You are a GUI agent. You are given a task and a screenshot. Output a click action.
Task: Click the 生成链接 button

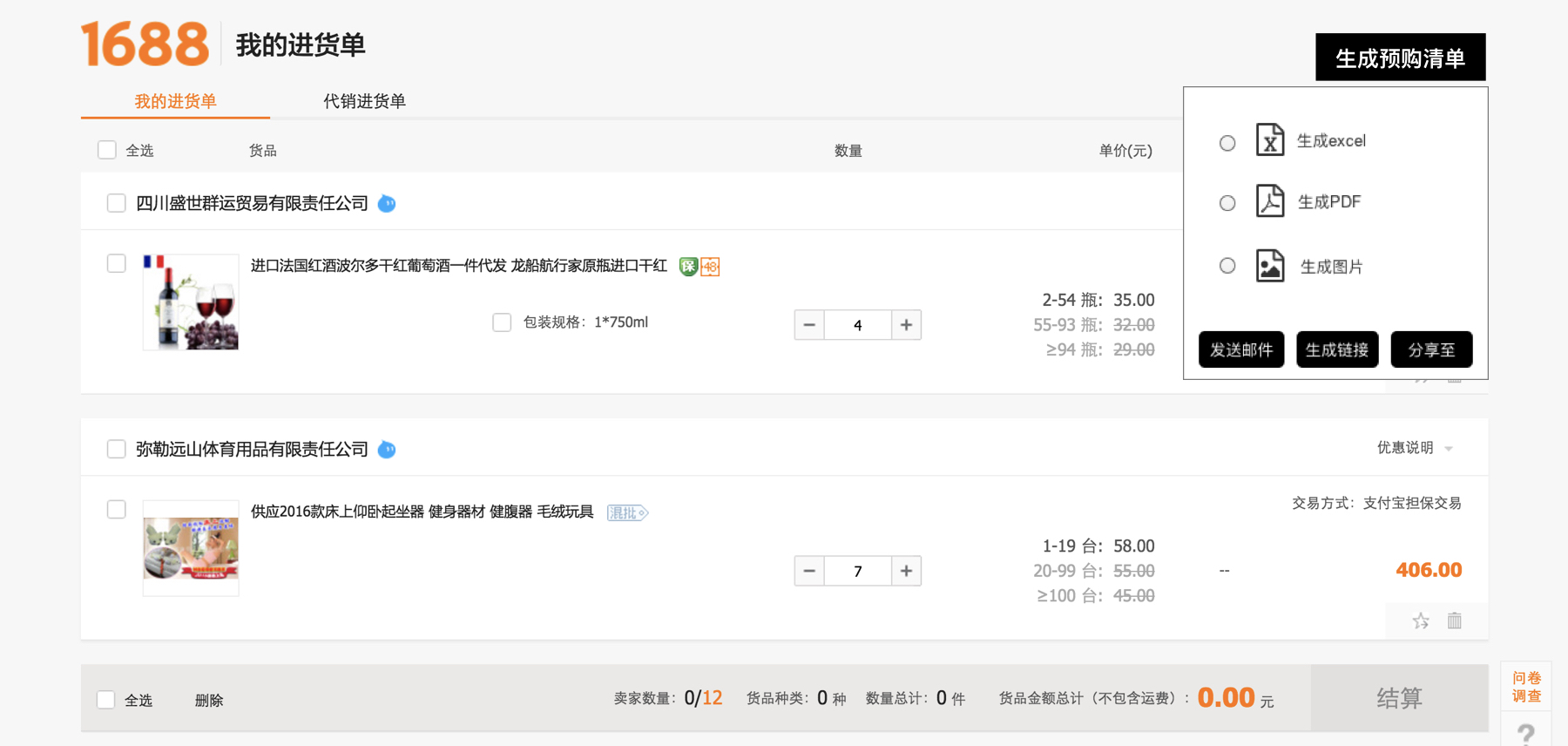click(1336, 349)
